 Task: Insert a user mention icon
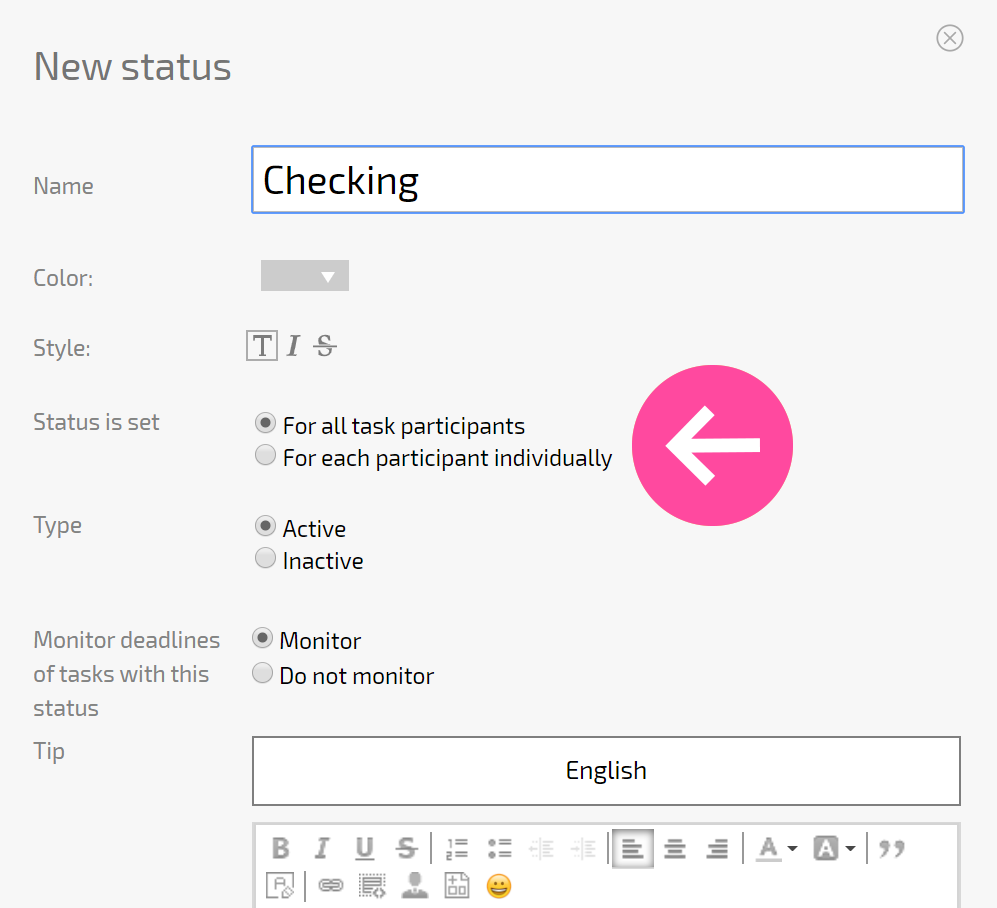[415, 885]
